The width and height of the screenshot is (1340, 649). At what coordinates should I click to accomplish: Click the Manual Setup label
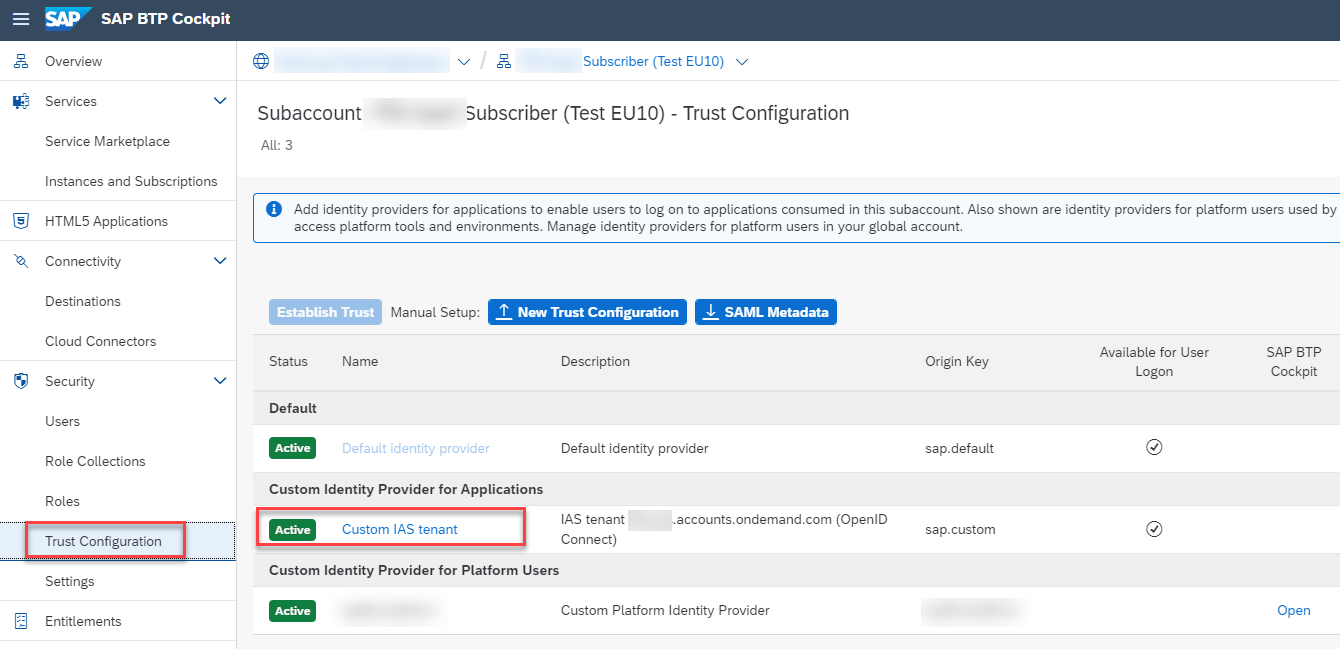click(x=435, y=312)
